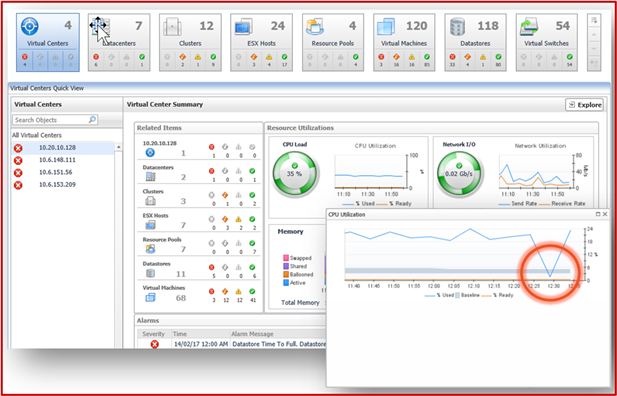
Task: Click the fatal alarm count in Virtual Machines tile
Action: click(x=381, y=60)
